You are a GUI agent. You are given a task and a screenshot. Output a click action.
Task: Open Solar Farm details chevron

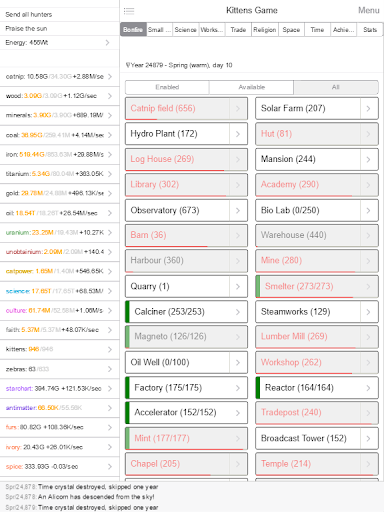click(369, 108)
